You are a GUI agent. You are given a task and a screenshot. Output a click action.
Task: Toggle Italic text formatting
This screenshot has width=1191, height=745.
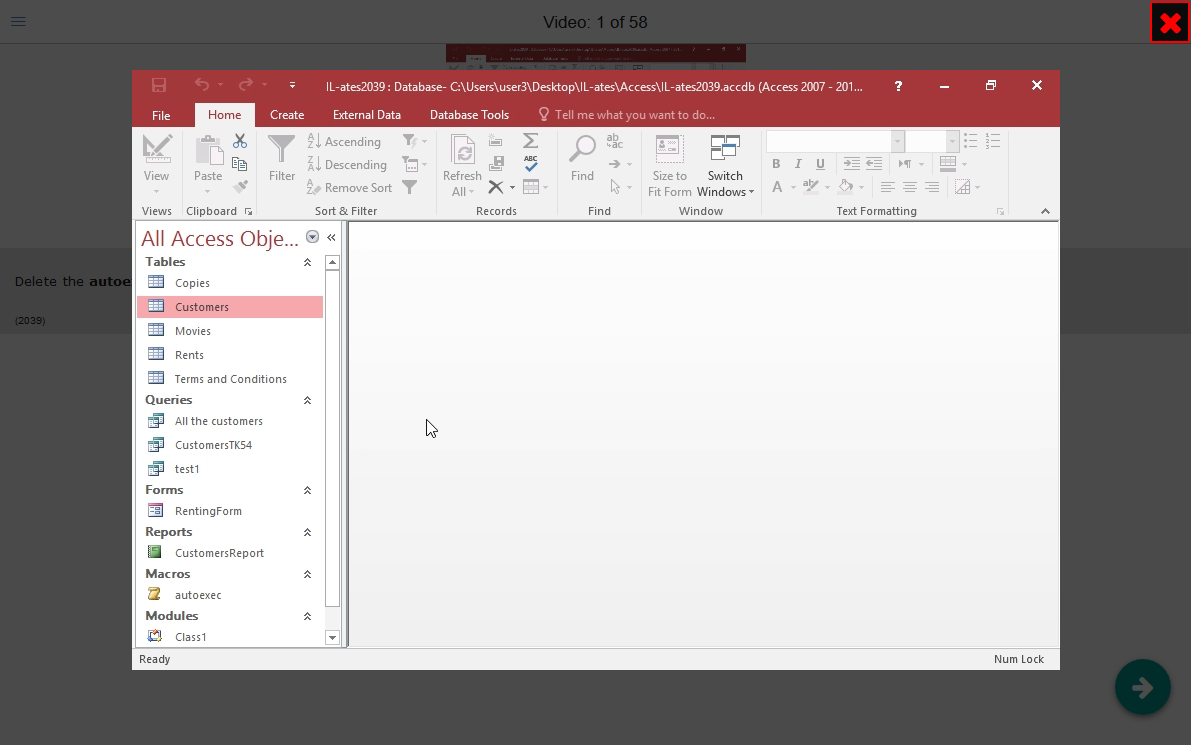pyautogui.click(x=798, y=164)
